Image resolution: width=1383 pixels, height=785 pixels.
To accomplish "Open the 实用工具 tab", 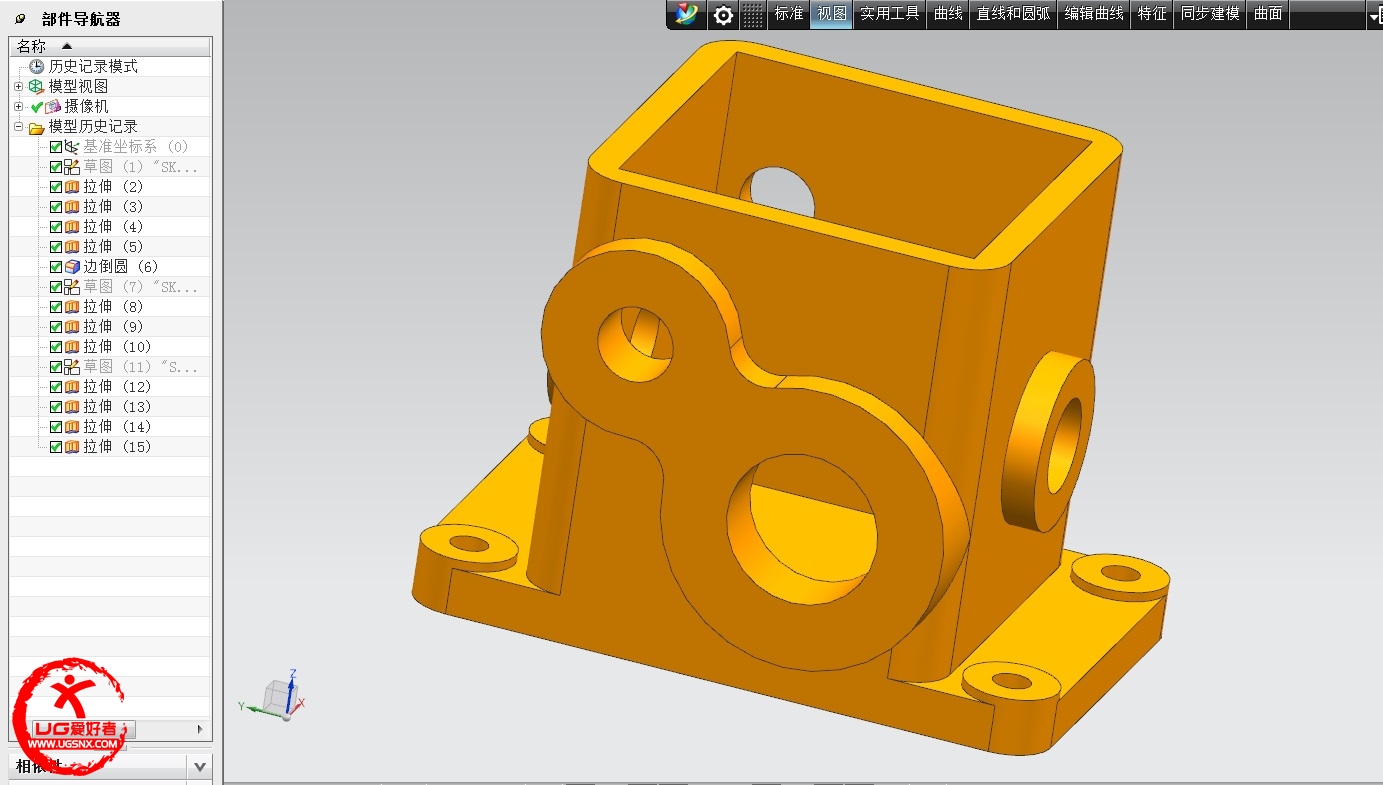I will [890, 14].
